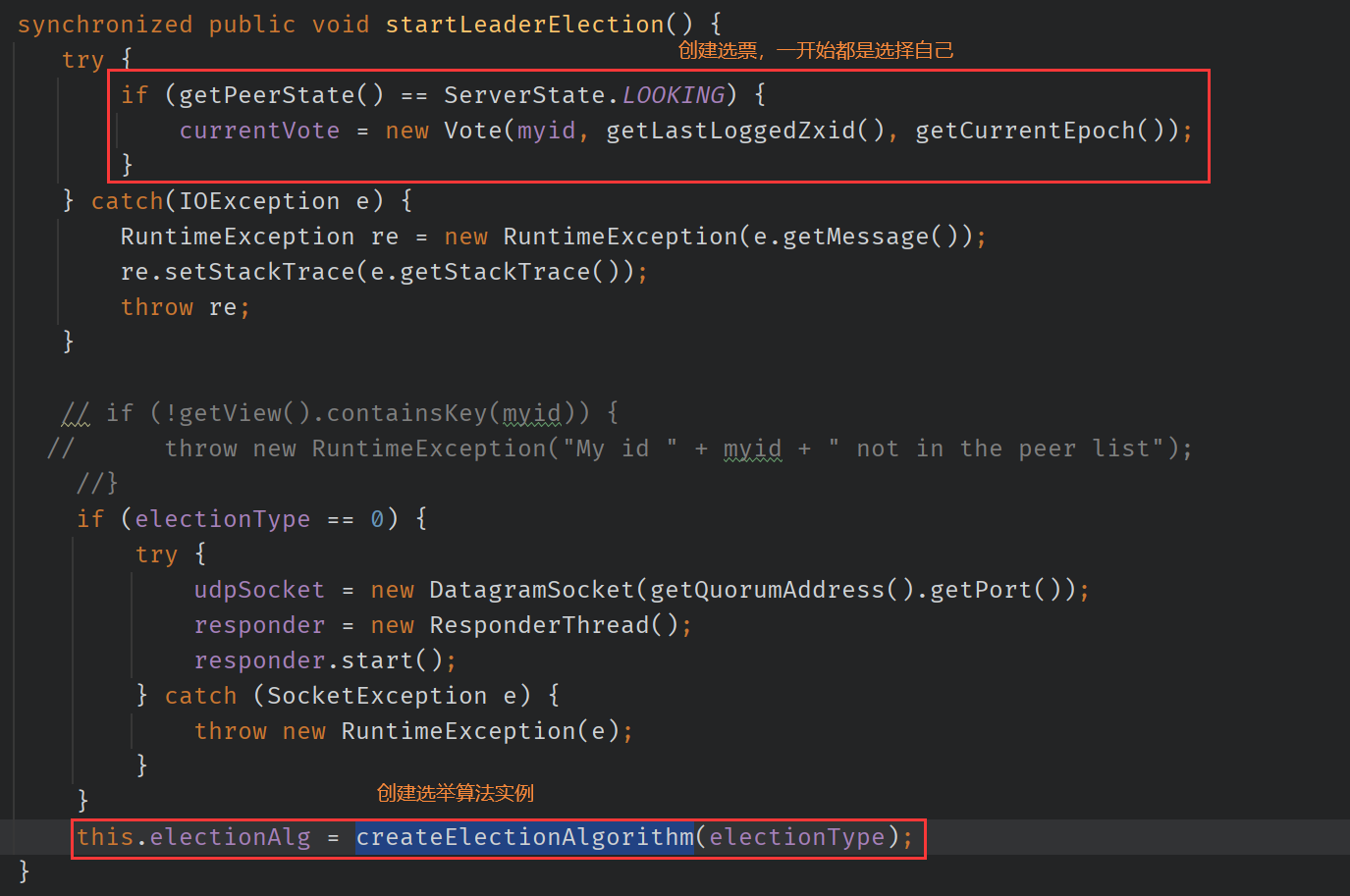Click electionType in if condition
Image resolution: width=1350 pixels, height=896 pixels.
coord(222,519)
